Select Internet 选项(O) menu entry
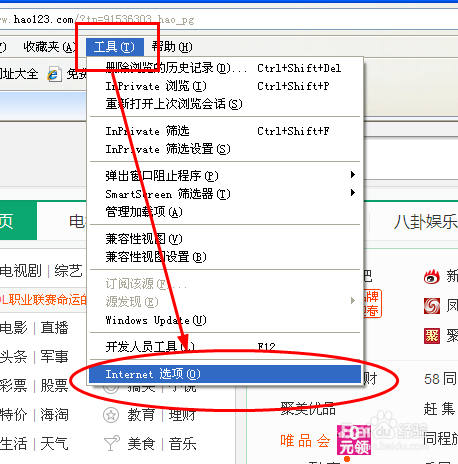 point(225,374)
